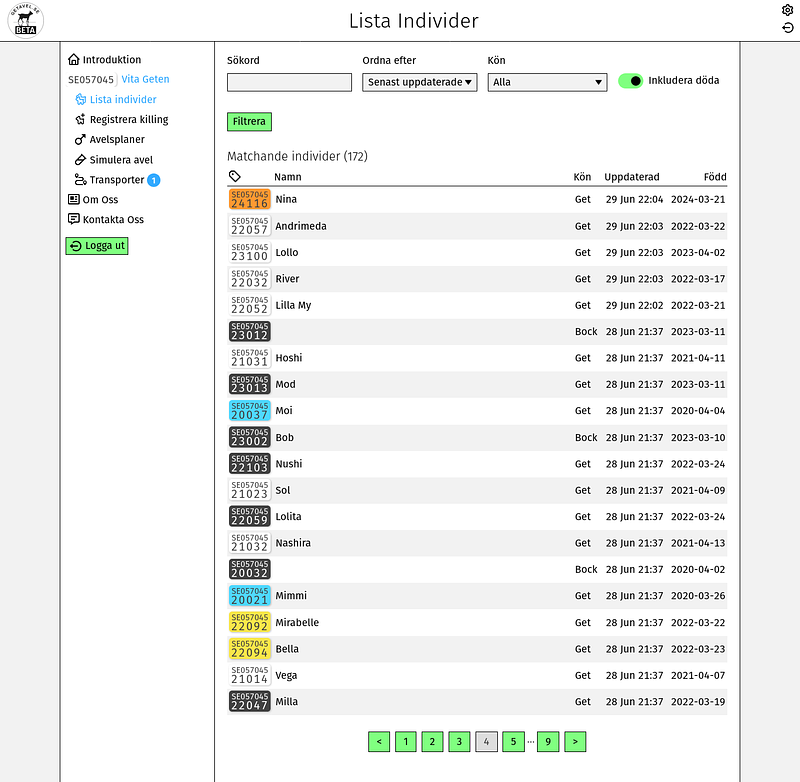Expand the Kön dropdown
This screenshot has height=782, width=800.
click(x=547, y=82)
